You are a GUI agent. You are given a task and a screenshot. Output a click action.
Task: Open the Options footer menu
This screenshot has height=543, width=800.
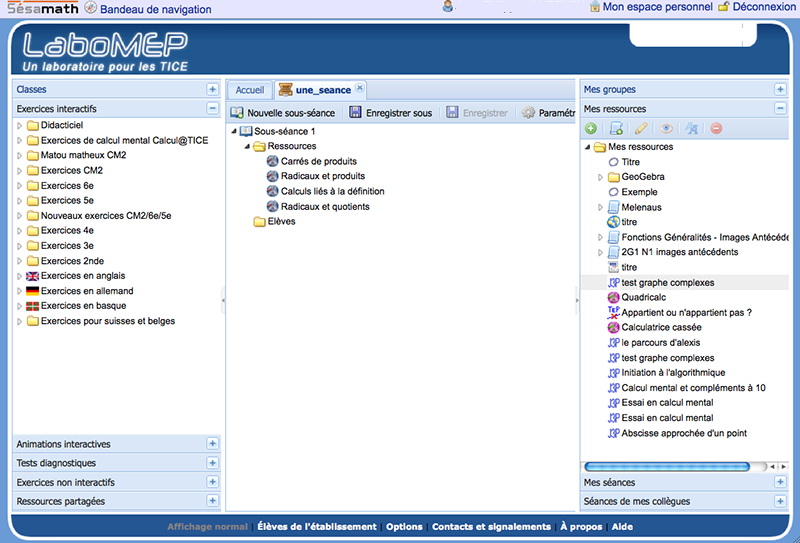coord(404,527)
